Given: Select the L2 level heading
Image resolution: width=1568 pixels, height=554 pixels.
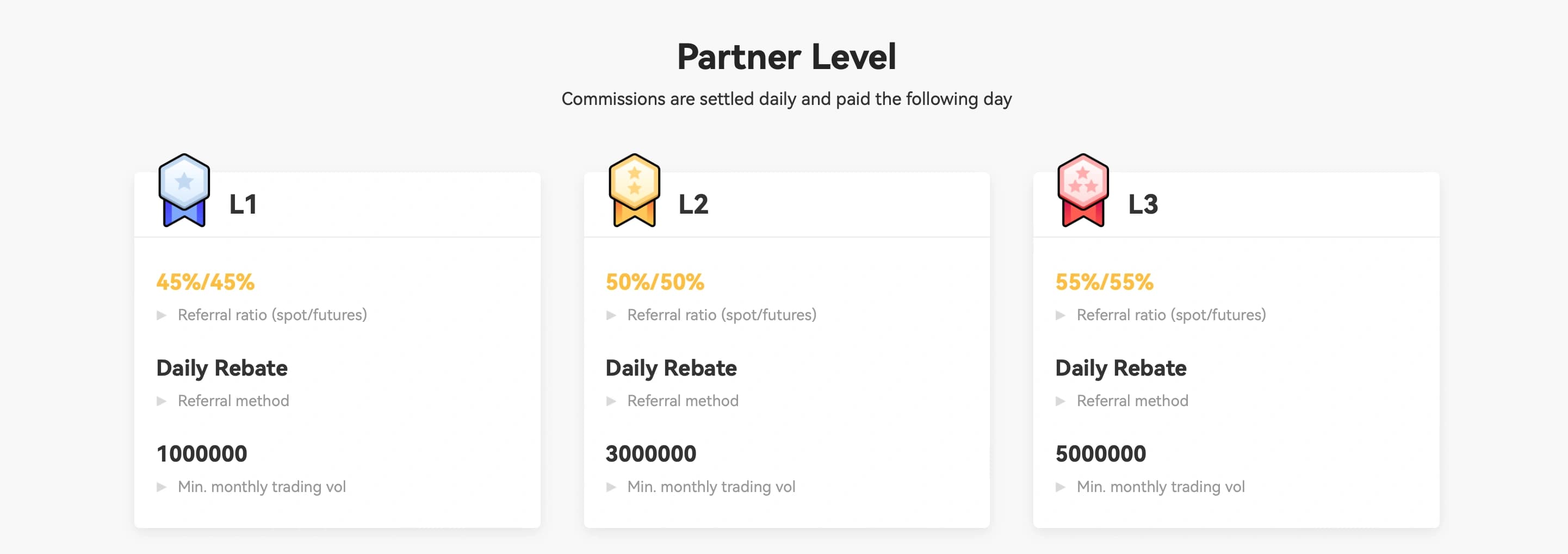Looking at the screenshot, I should [x=693, y=204].
